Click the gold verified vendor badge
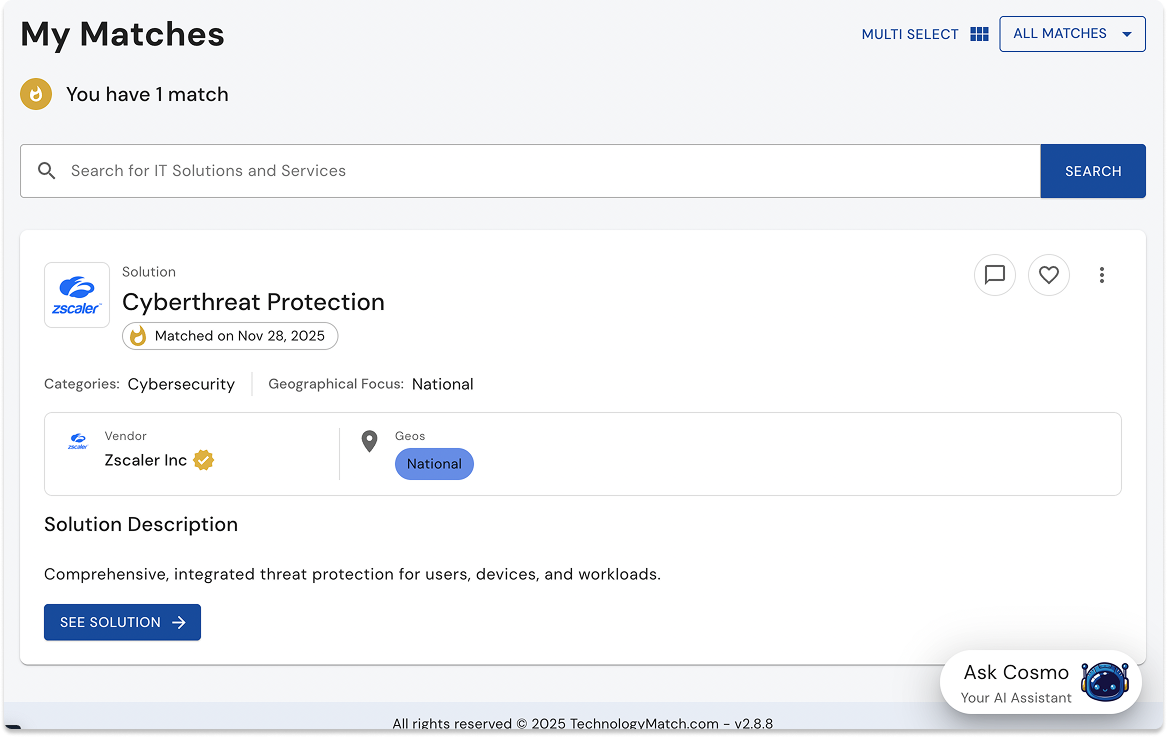Viewport: 1167px width, 737px height. click(204, 460)
